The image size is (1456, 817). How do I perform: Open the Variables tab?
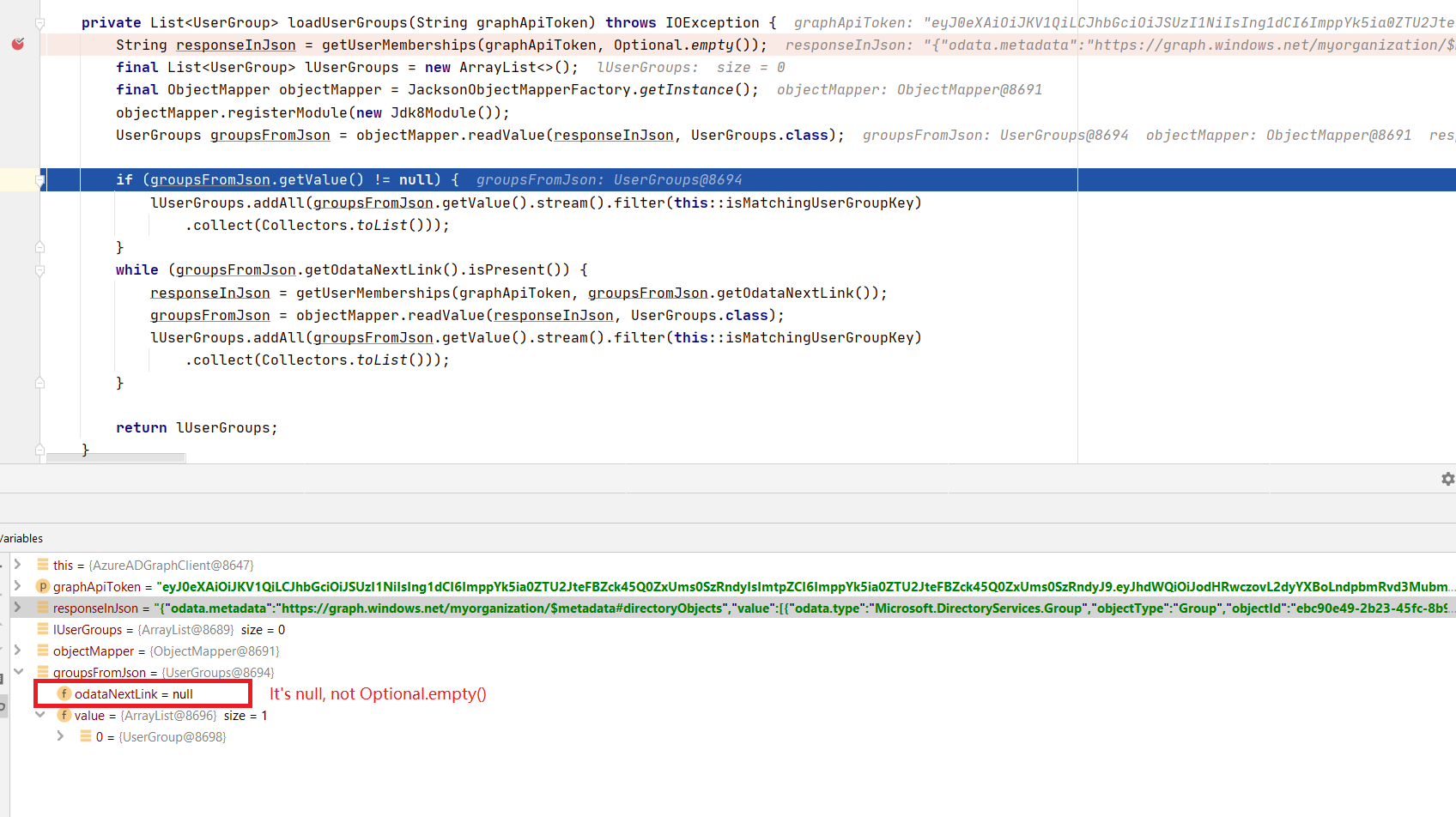21,538
